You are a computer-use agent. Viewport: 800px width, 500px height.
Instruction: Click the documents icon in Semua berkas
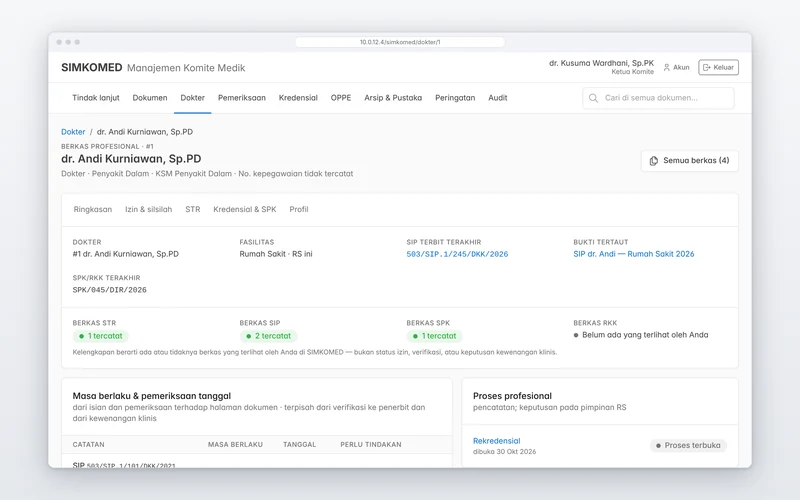pos(654,161)
